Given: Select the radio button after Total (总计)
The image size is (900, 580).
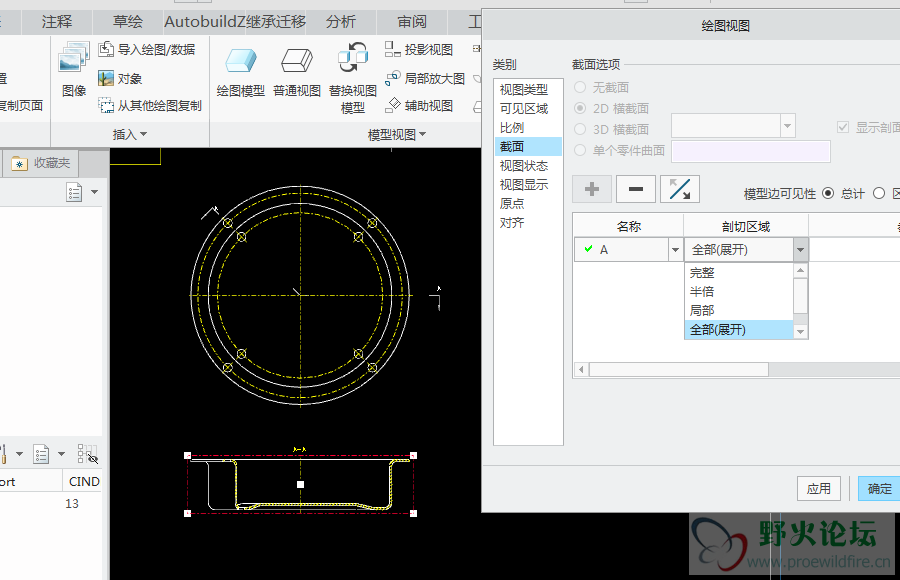Looking at the screenshot, I should coord(879,194).
